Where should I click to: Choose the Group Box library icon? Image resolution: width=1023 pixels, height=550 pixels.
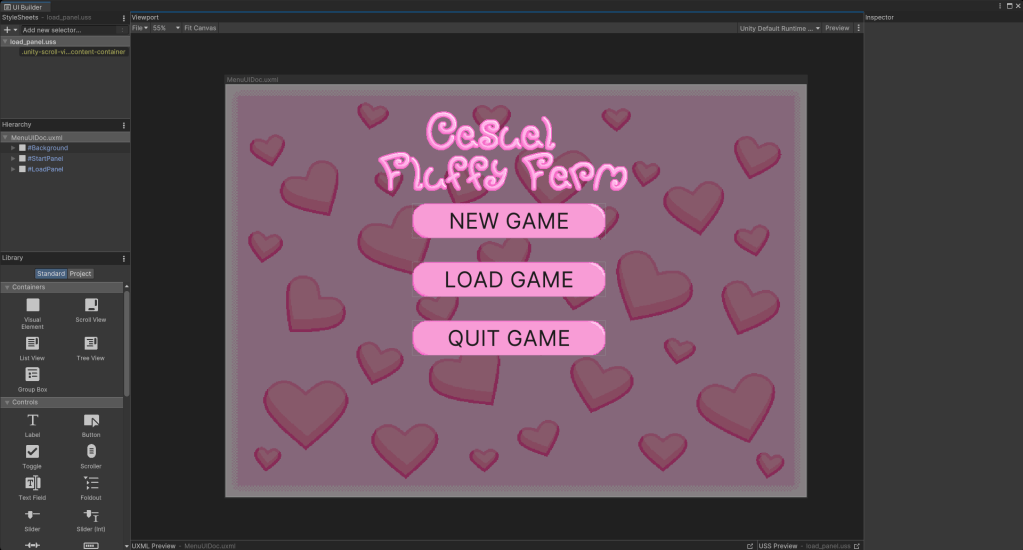(x=33, y=374)
